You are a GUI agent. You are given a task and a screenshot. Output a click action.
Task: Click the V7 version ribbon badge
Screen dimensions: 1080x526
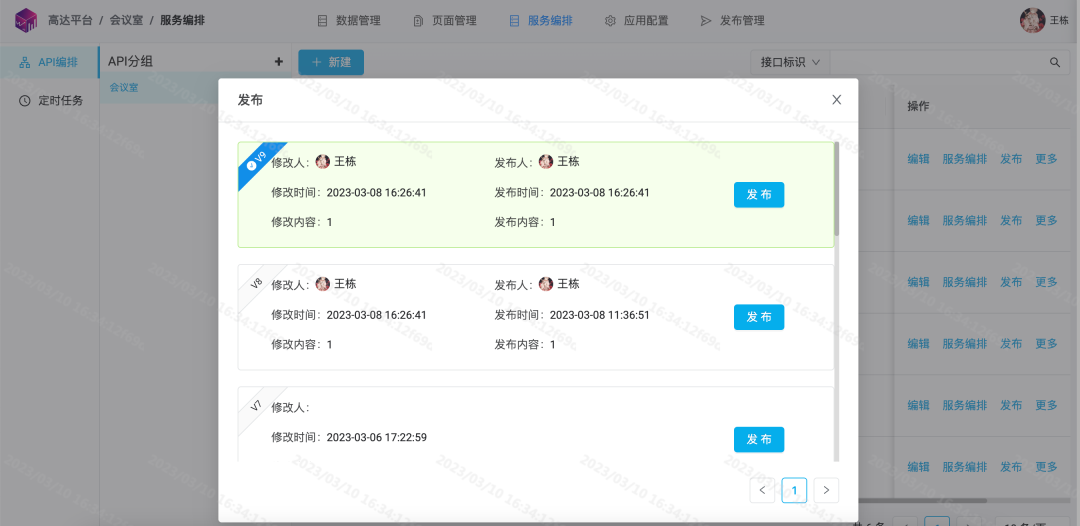coord(257,405)
